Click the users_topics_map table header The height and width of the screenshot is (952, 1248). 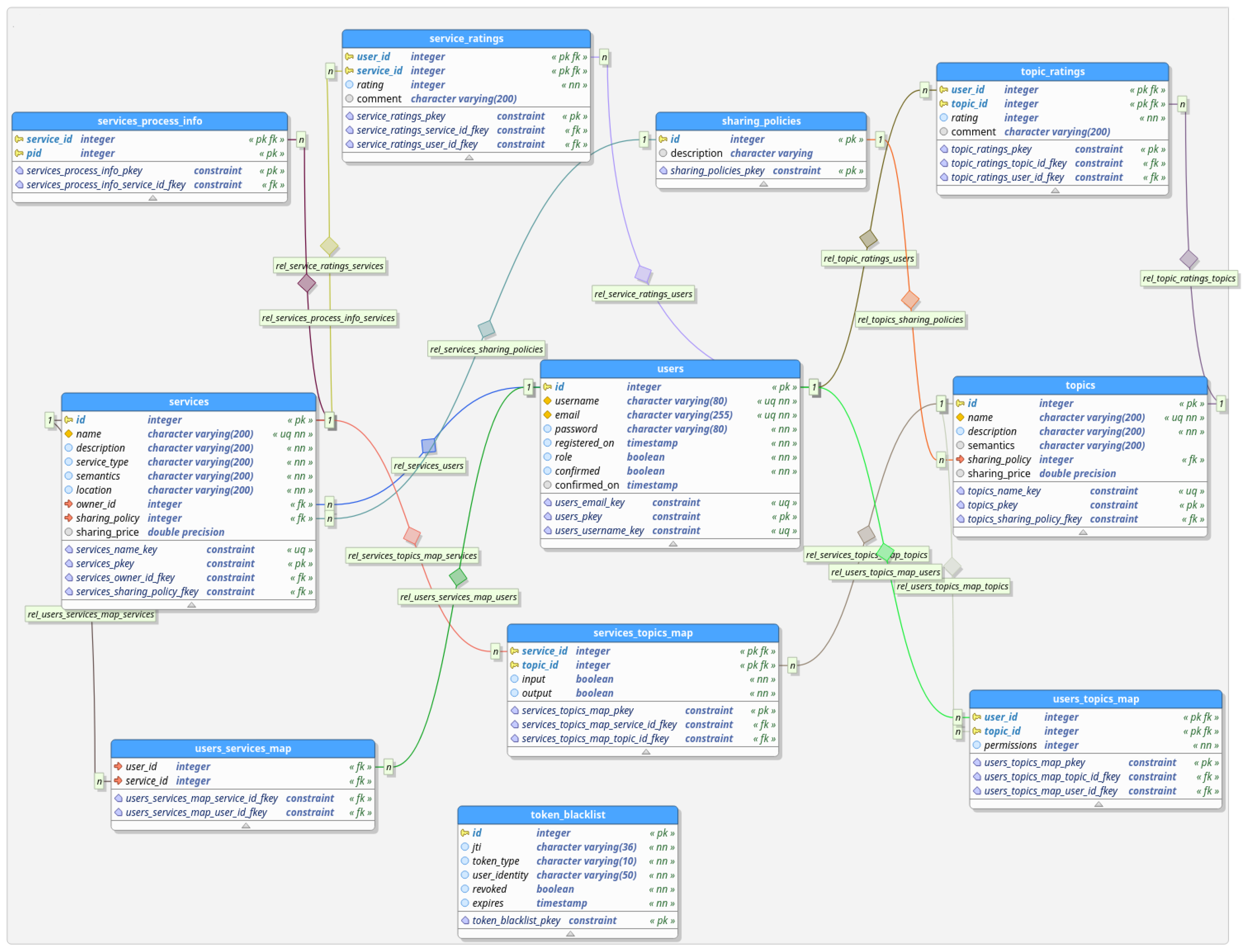pos(1095,699)
